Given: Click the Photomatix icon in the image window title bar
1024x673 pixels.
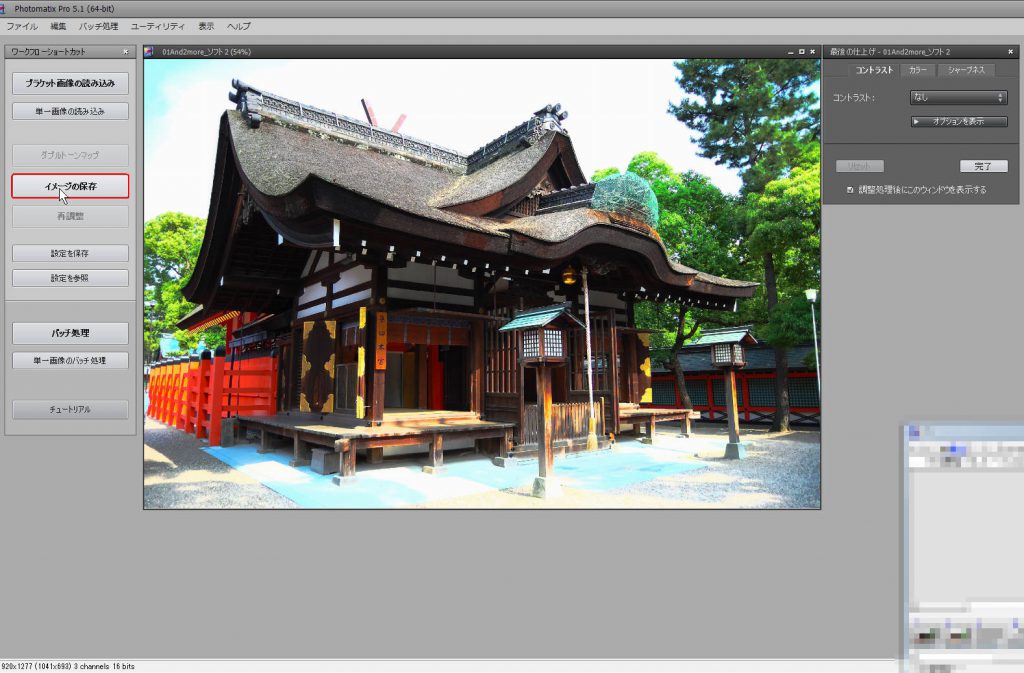Looking at the screenshot, I should coord(151,51).
